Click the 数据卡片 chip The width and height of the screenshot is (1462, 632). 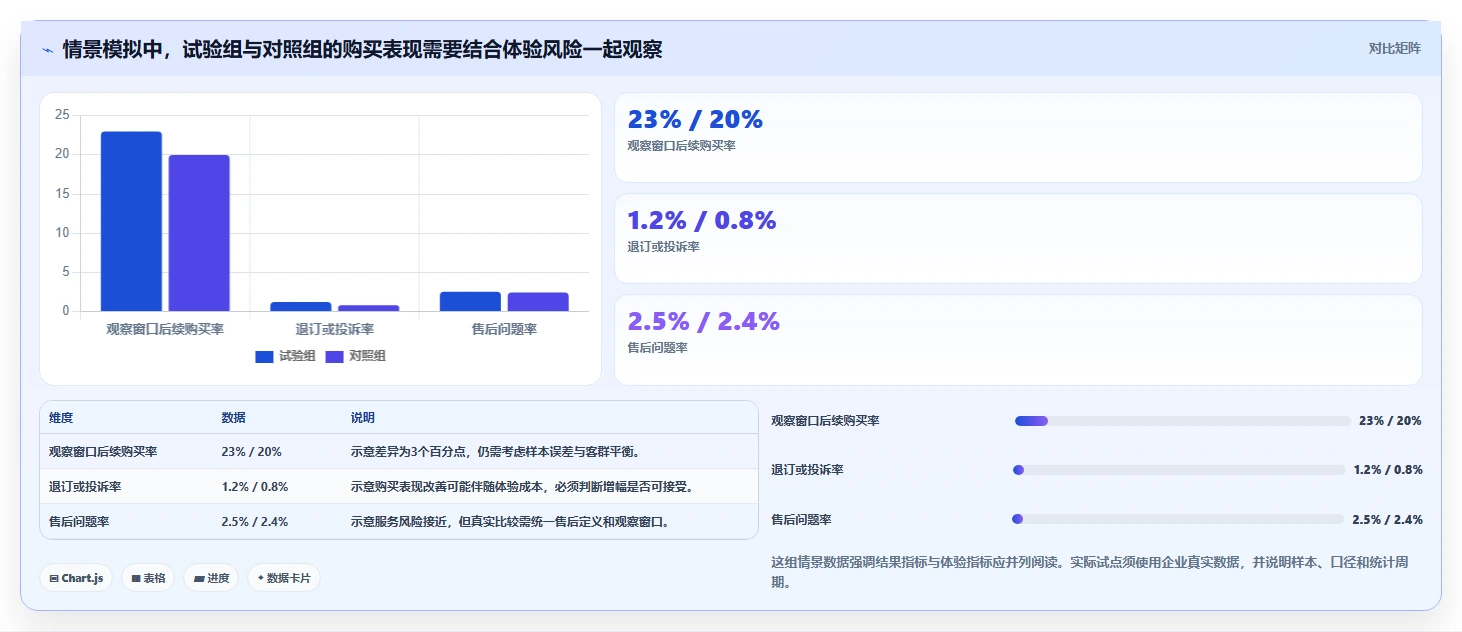[284, 578]
